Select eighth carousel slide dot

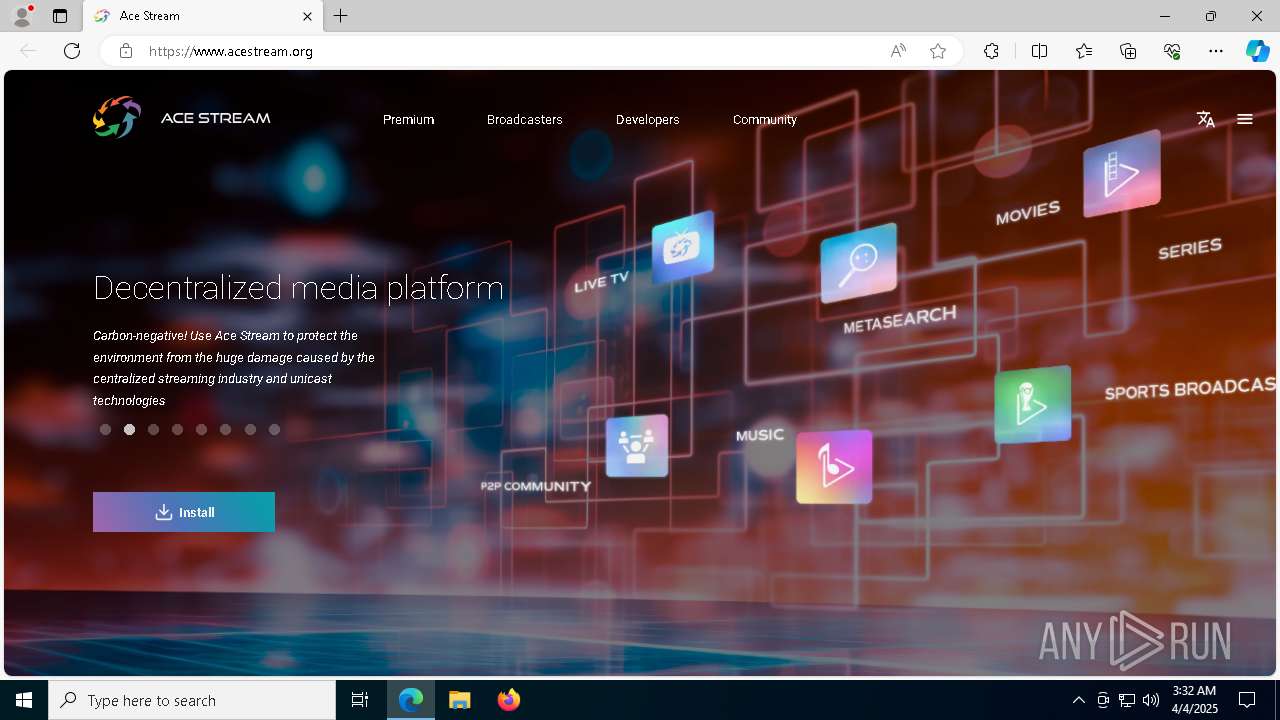pos(274,430)
